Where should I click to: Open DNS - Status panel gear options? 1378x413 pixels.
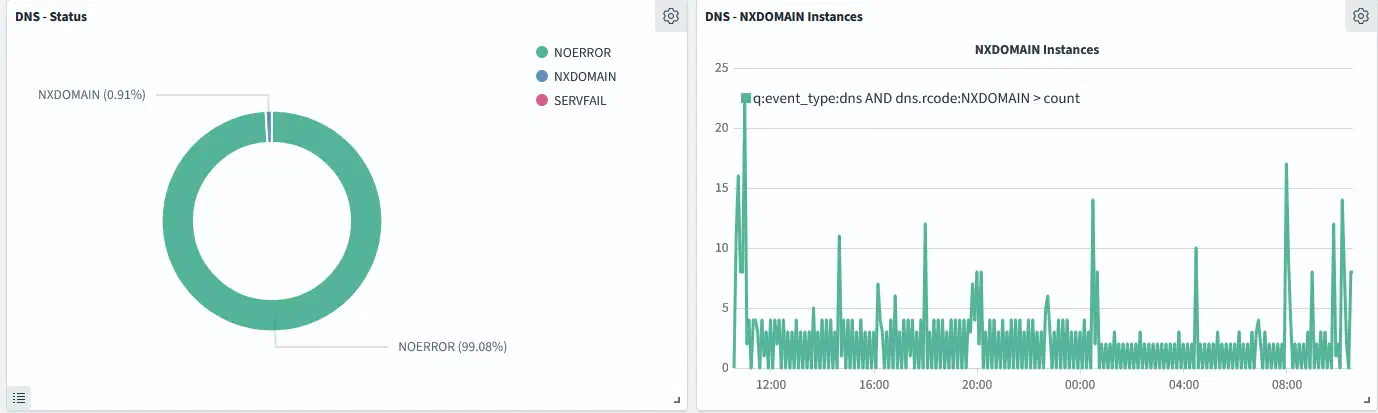point(671,16)
